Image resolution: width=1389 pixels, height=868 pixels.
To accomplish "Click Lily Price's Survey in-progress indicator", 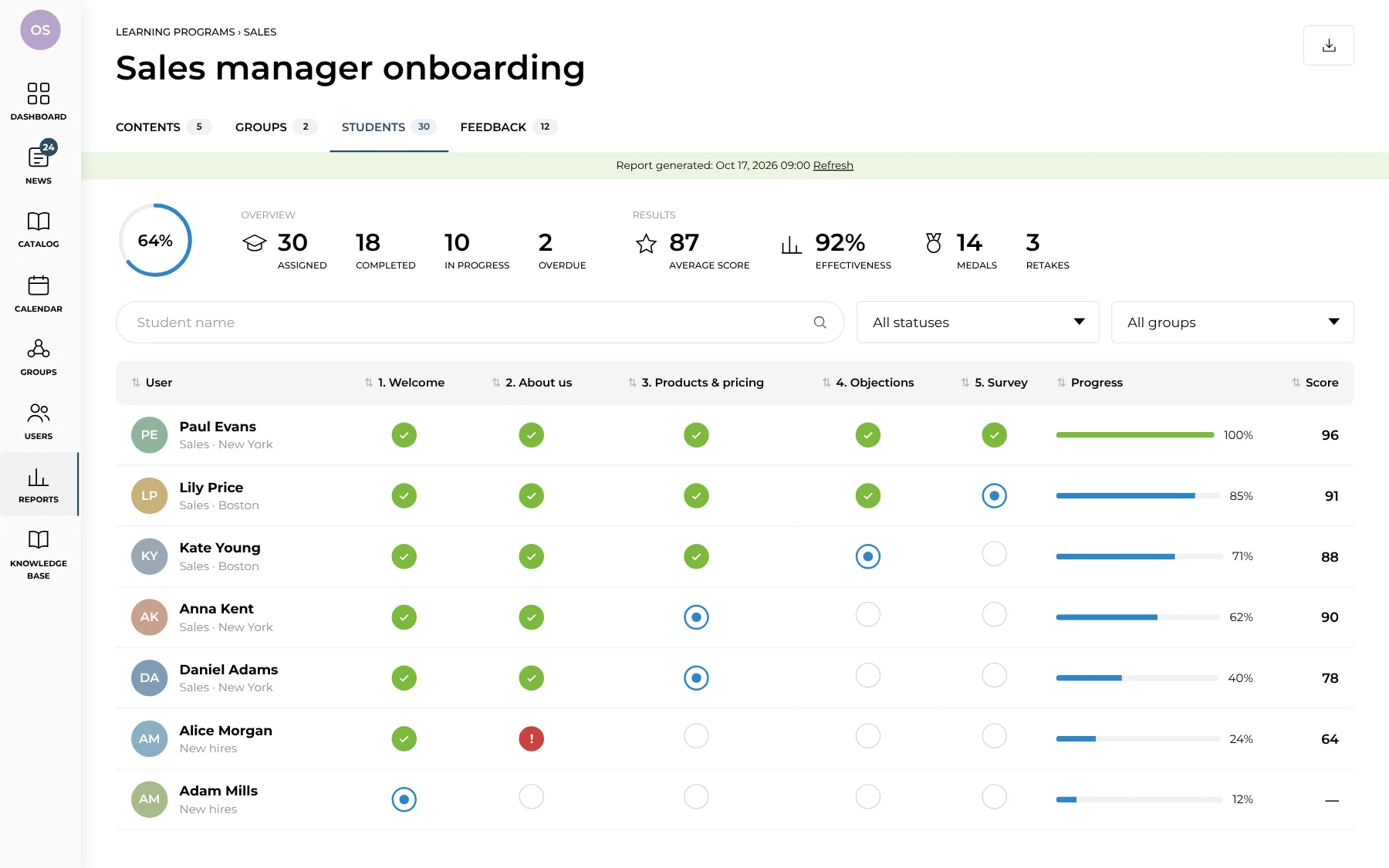I will [x=994, y=496].
